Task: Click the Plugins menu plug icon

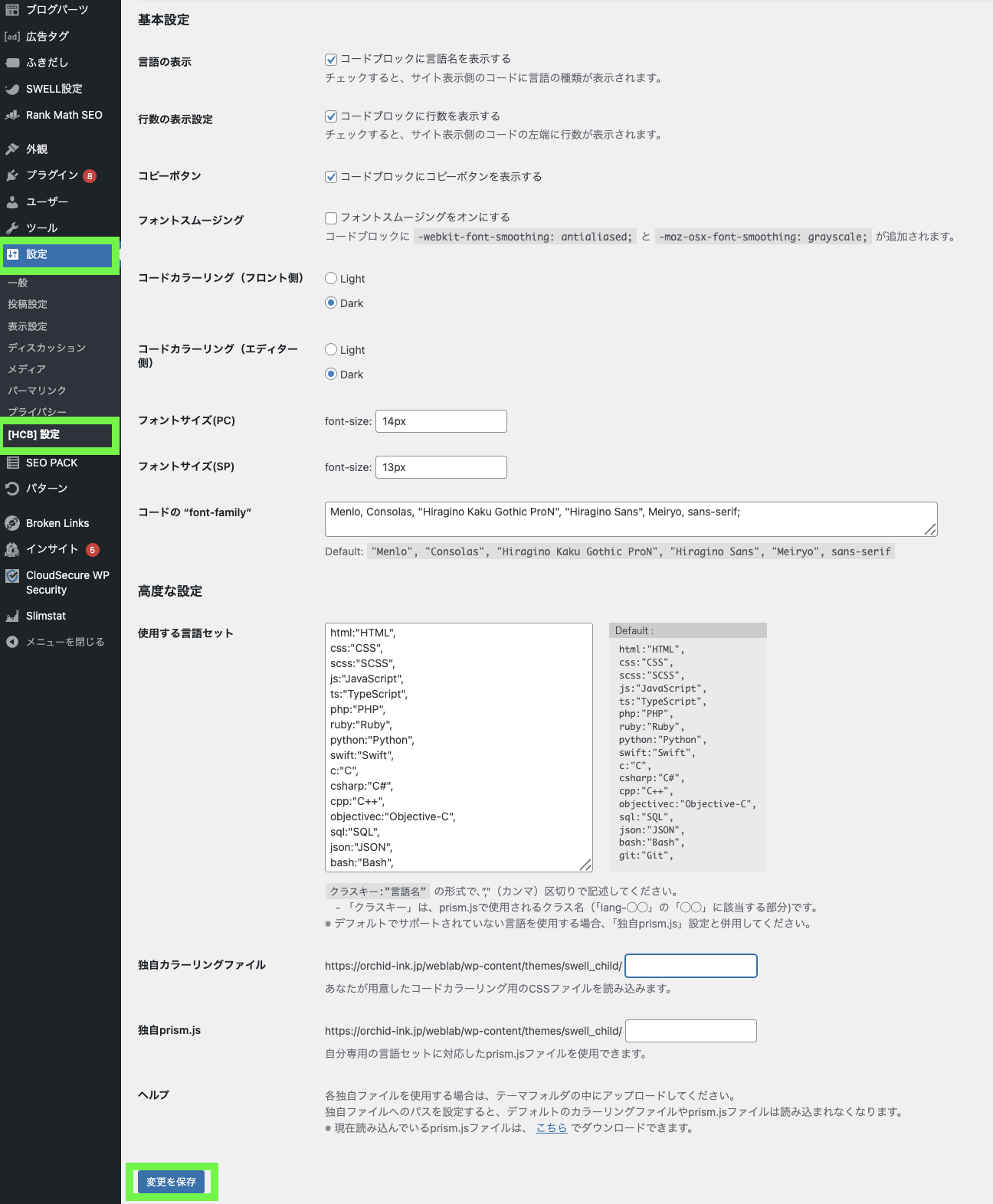Action: click(12, 175)
